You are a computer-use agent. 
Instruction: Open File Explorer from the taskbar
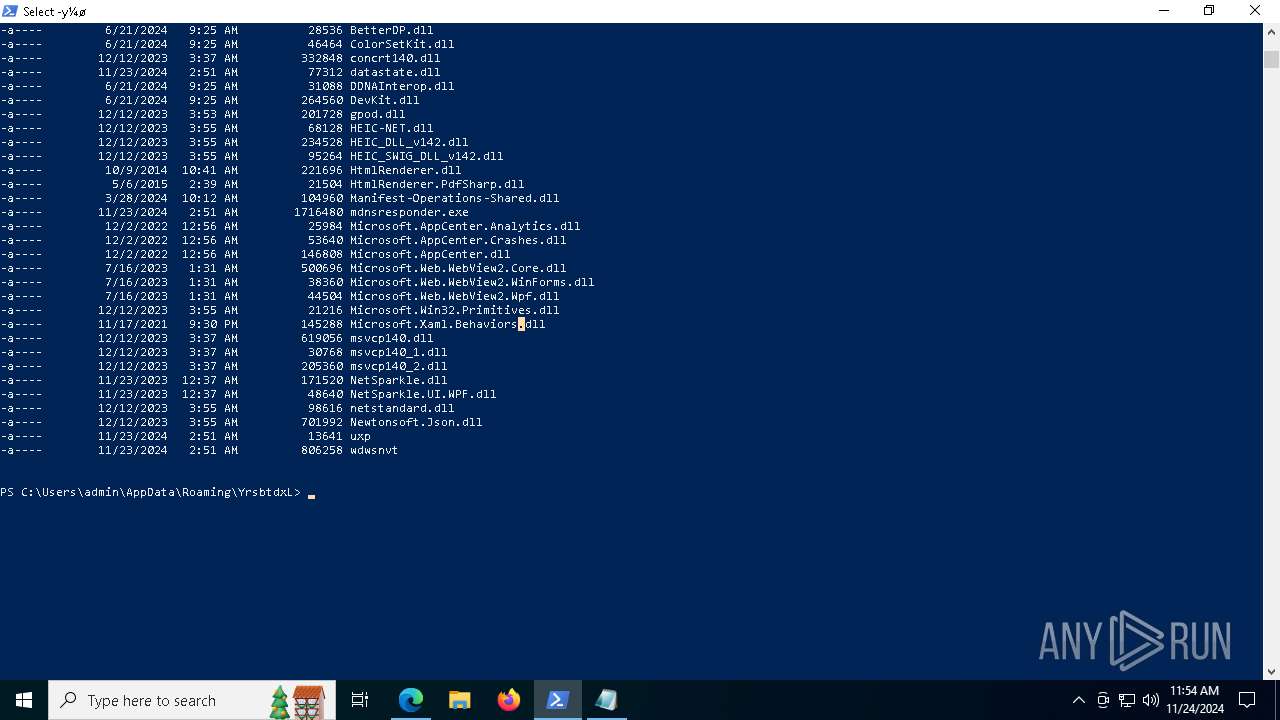point(460,700)
